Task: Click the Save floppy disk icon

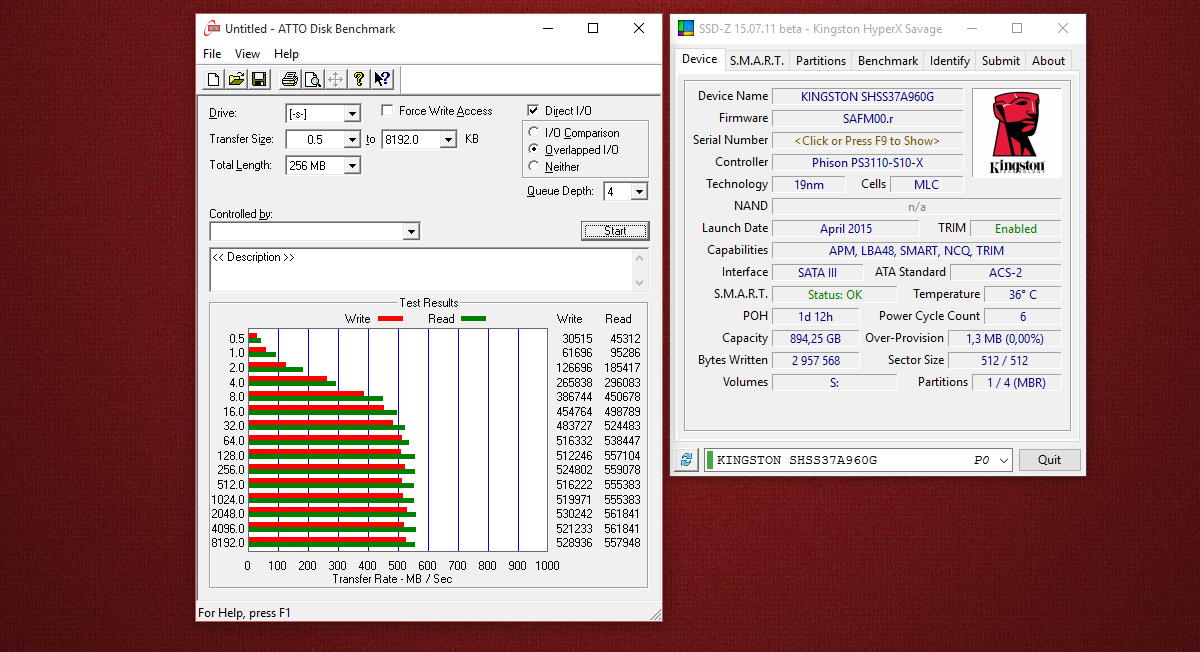Action: click(259, 79)
